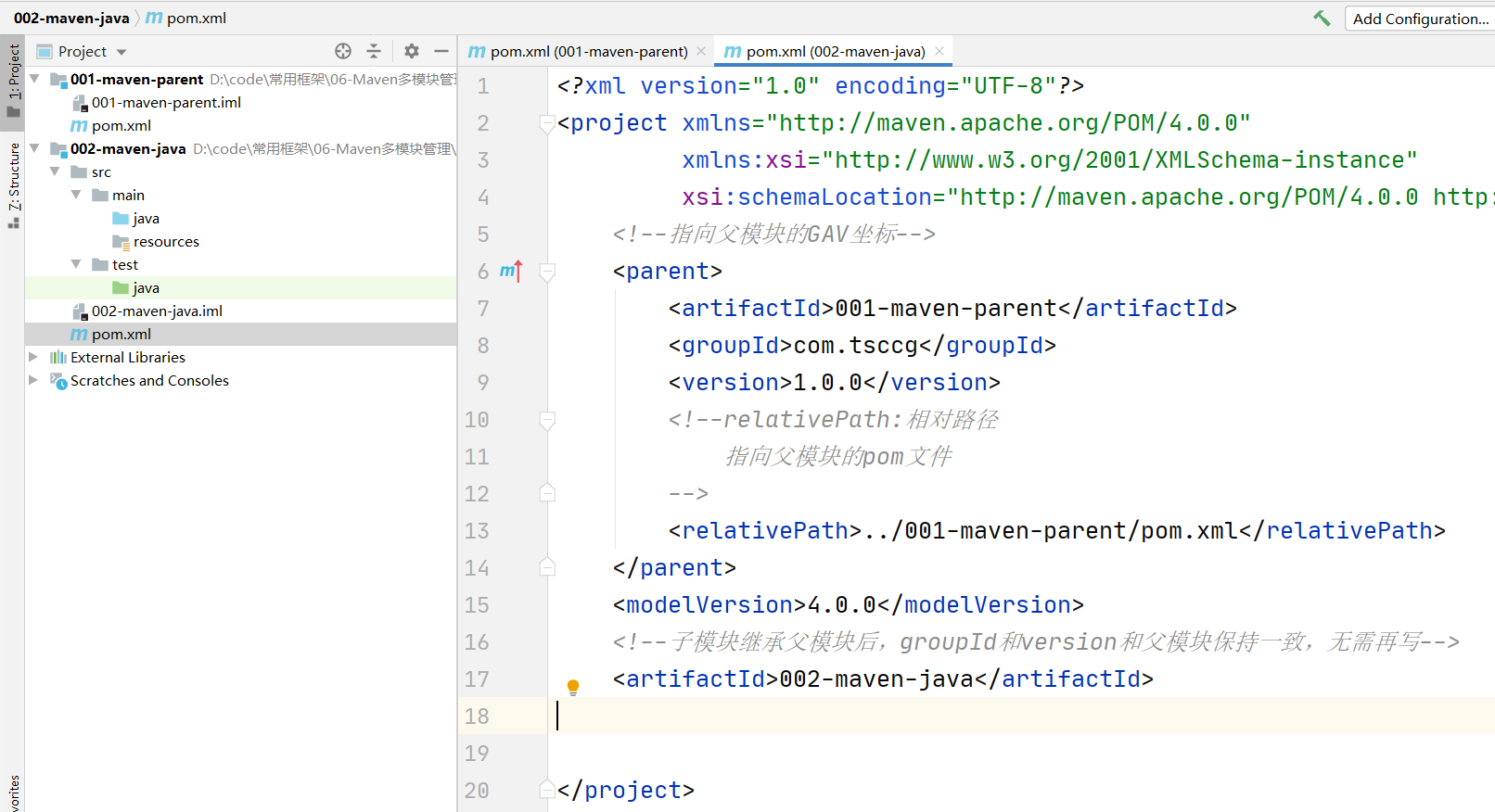Click the Scratches and Consoles icon
Viewport: 1495px width, 812px height.
click(x=58, y=380)
